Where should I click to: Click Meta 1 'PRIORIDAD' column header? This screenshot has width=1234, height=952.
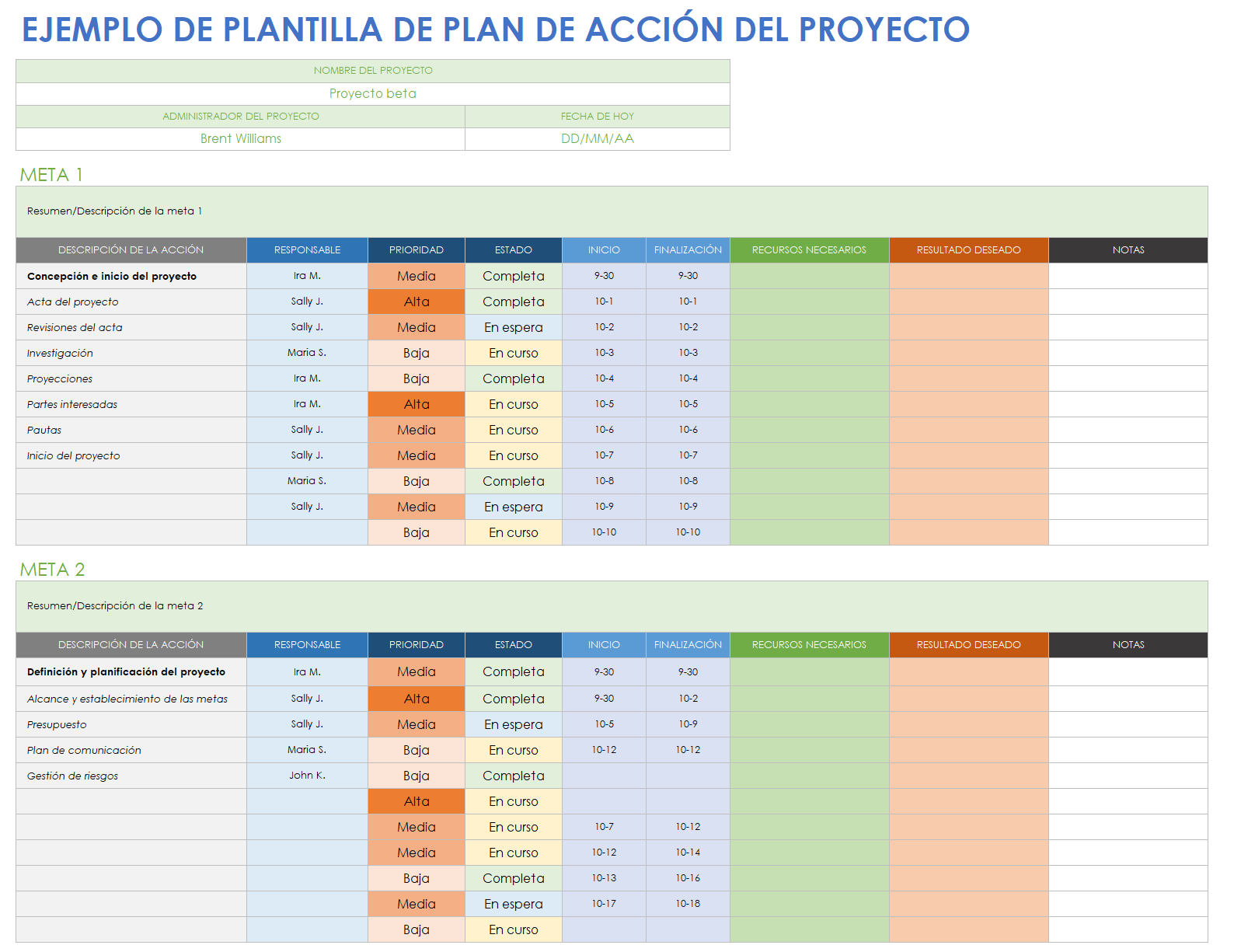click(417, 250)
